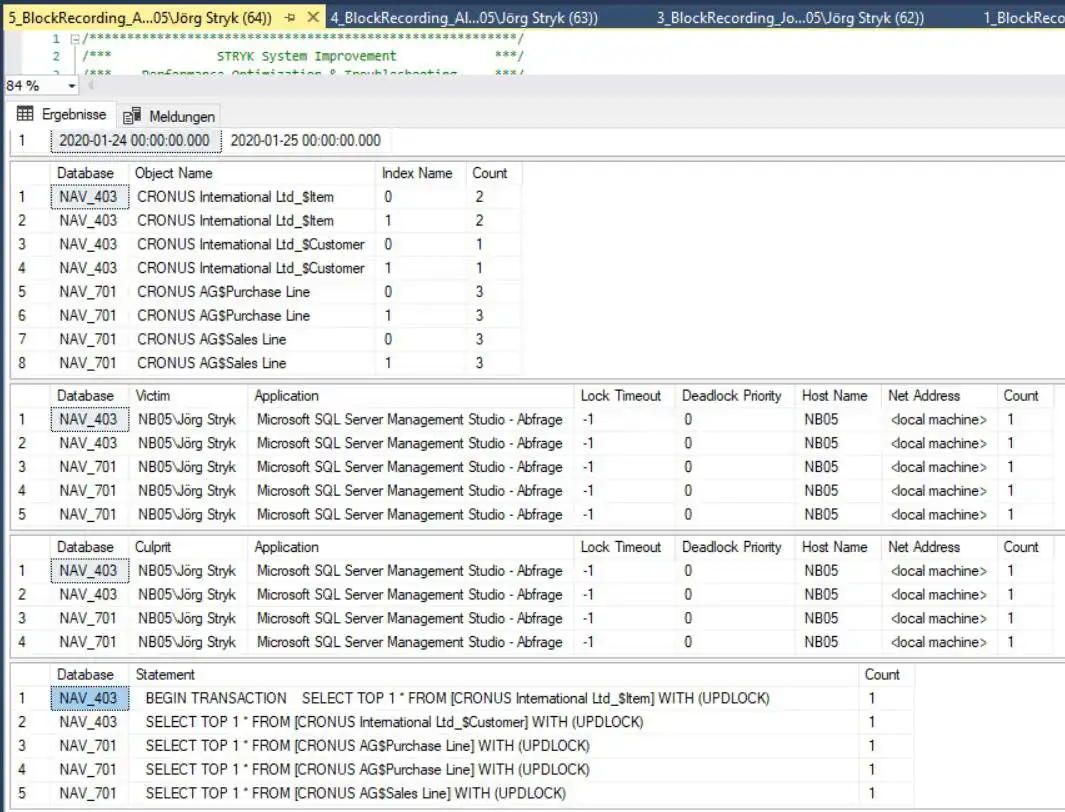The image size is (1065, 812).
Task: Select row header 8 in object grid
Action: 30,363
